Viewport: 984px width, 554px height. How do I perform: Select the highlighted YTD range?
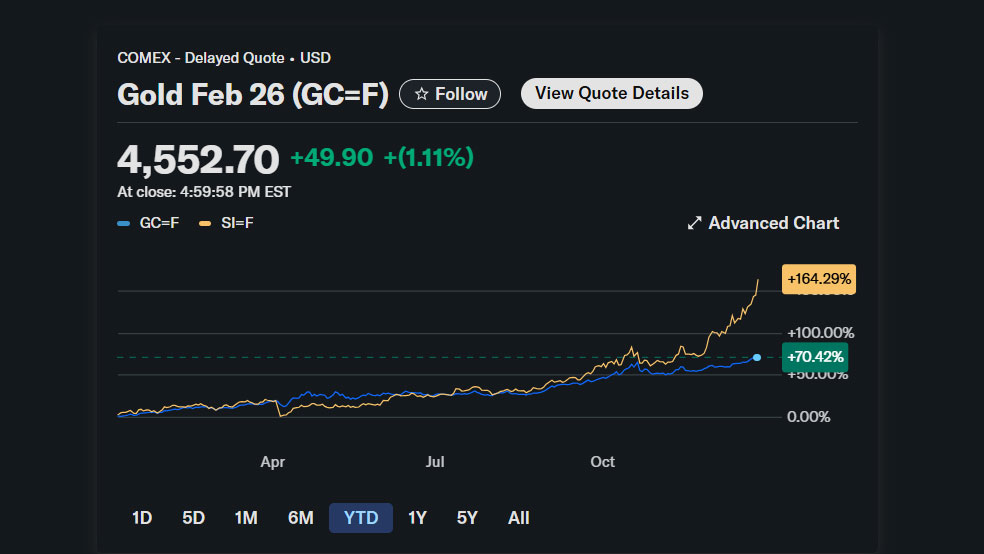point(361,518)
